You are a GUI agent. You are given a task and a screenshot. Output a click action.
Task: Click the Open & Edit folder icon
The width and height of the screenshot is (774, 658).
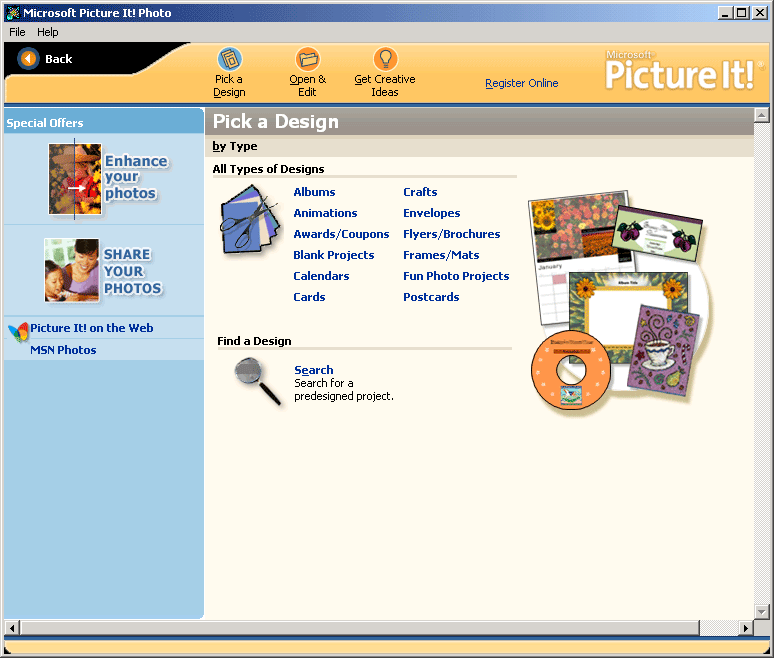307,59
